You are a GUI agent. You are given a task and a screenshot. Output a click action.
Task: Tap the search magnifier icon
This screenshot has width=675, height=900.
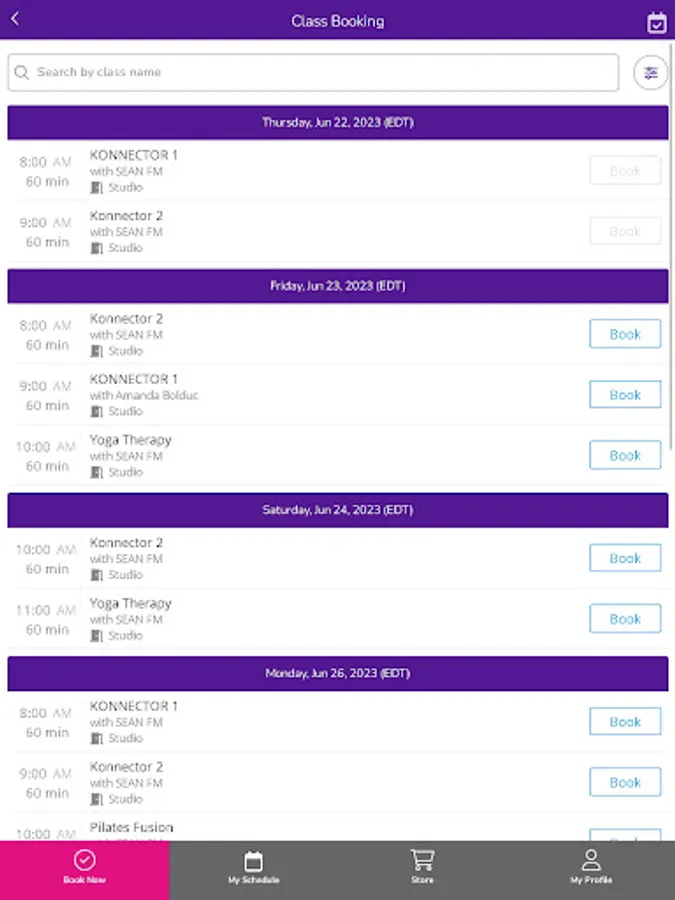22,73
